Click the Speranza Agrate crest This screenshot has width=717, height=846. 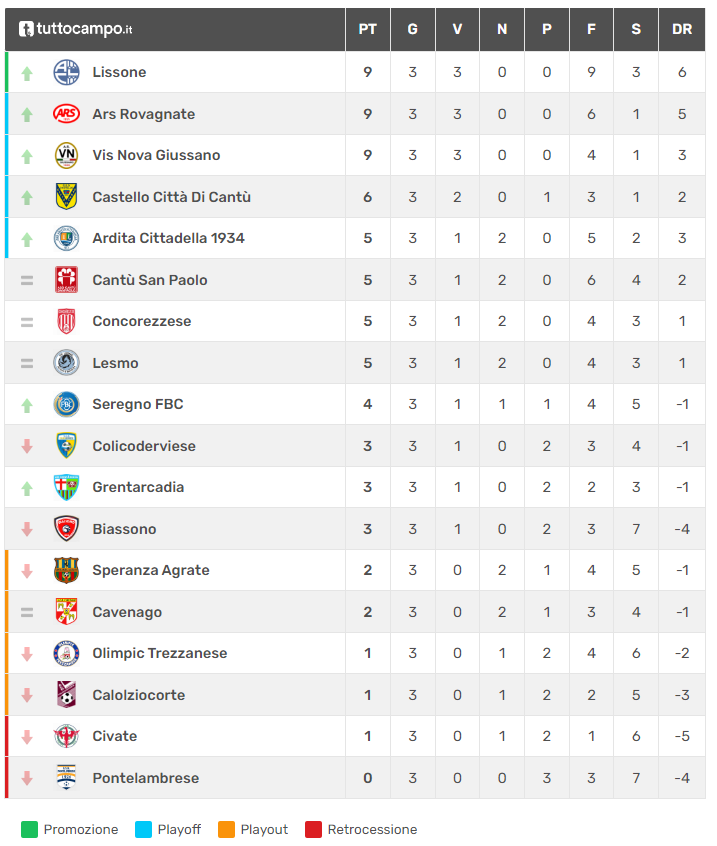66,570
